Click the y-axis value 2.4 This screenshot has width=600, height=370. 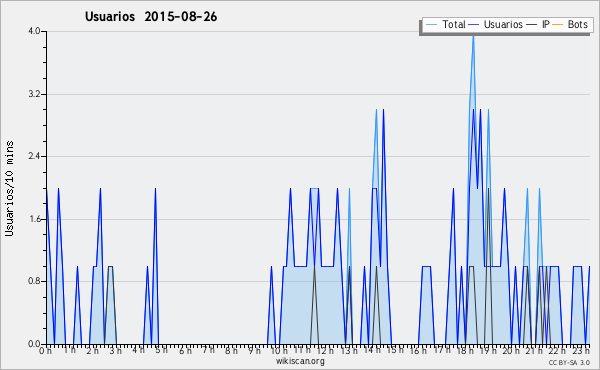35,156
